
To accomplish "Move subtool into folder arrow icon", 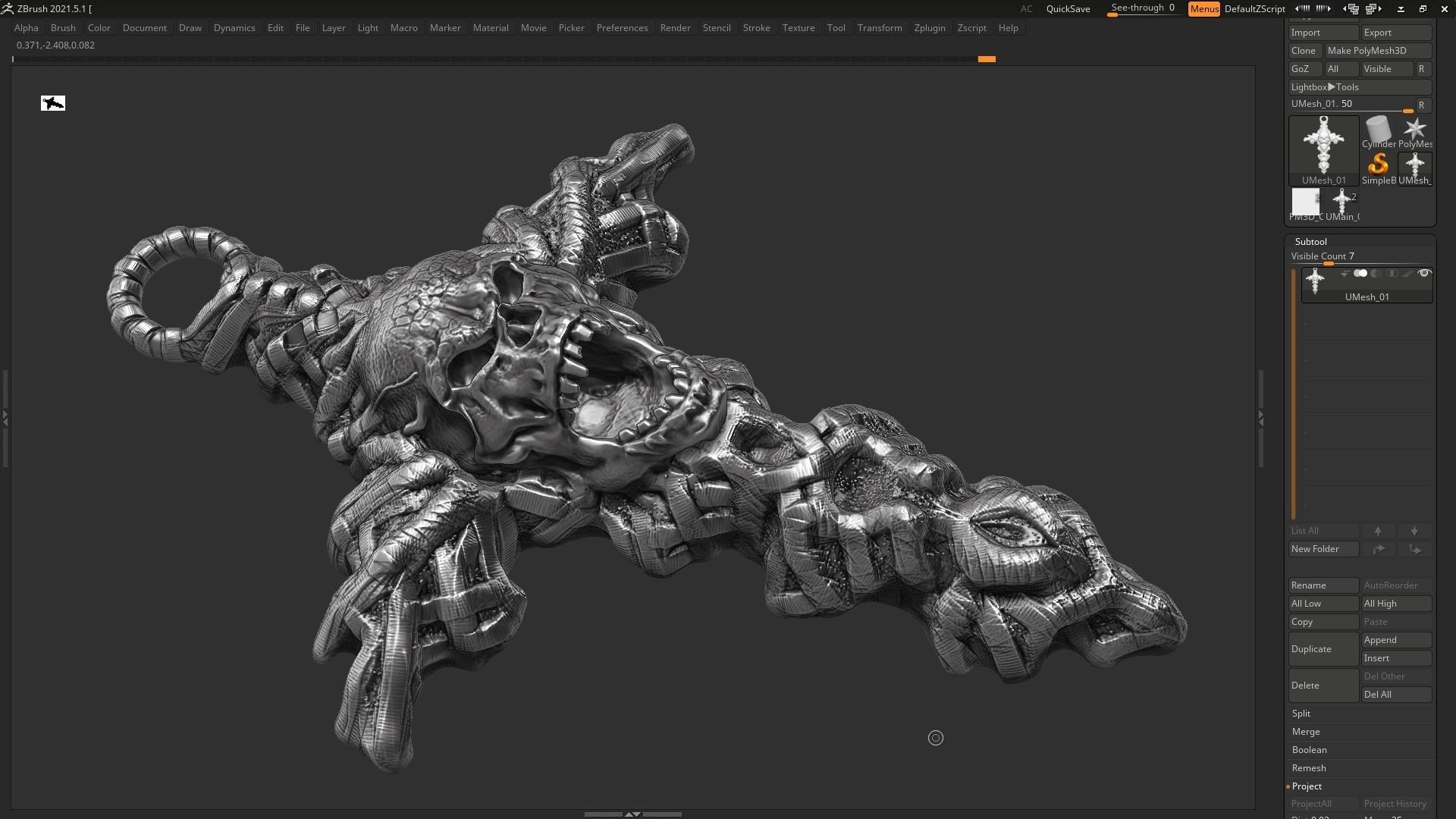I will pyautogui.click(x=1414, y=549).
